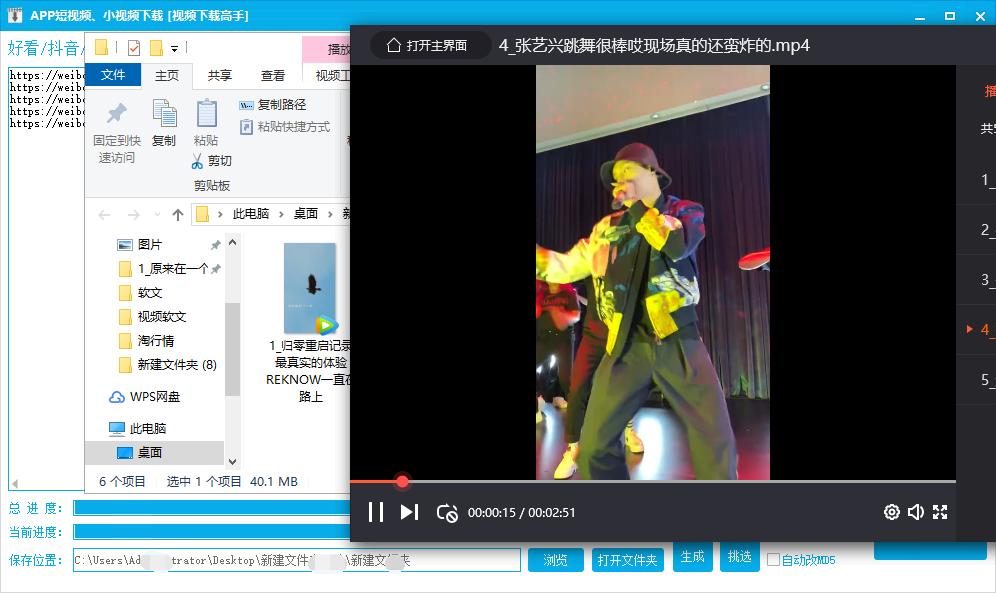
Task: Expand the 桌面 breadcrumb chevron
Action: pyautogui.click(x=332, y=213)
